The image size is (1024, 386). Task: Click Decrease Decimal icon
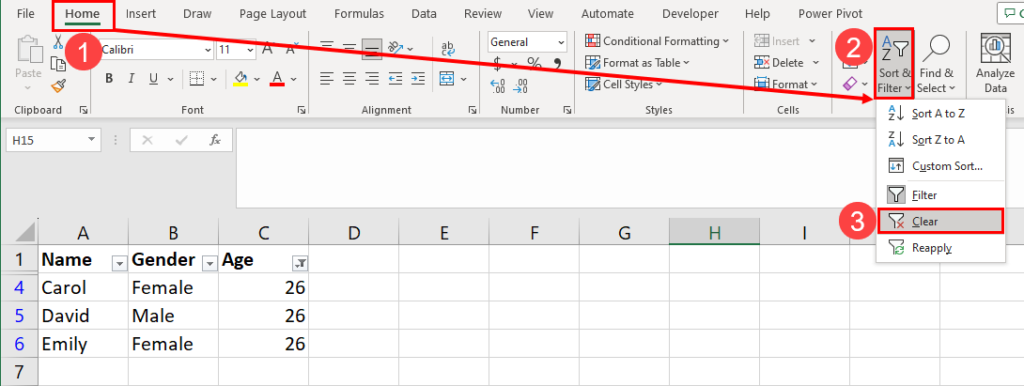[x=521, y=85]
